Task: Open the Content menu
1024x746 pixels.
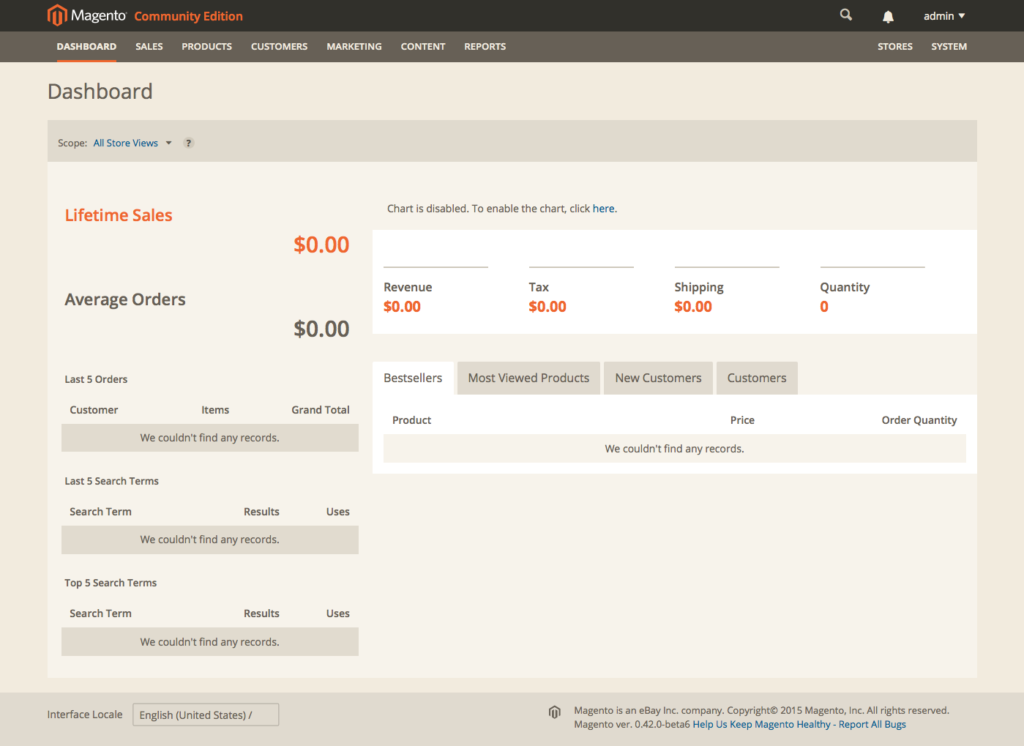Action: 422,46
